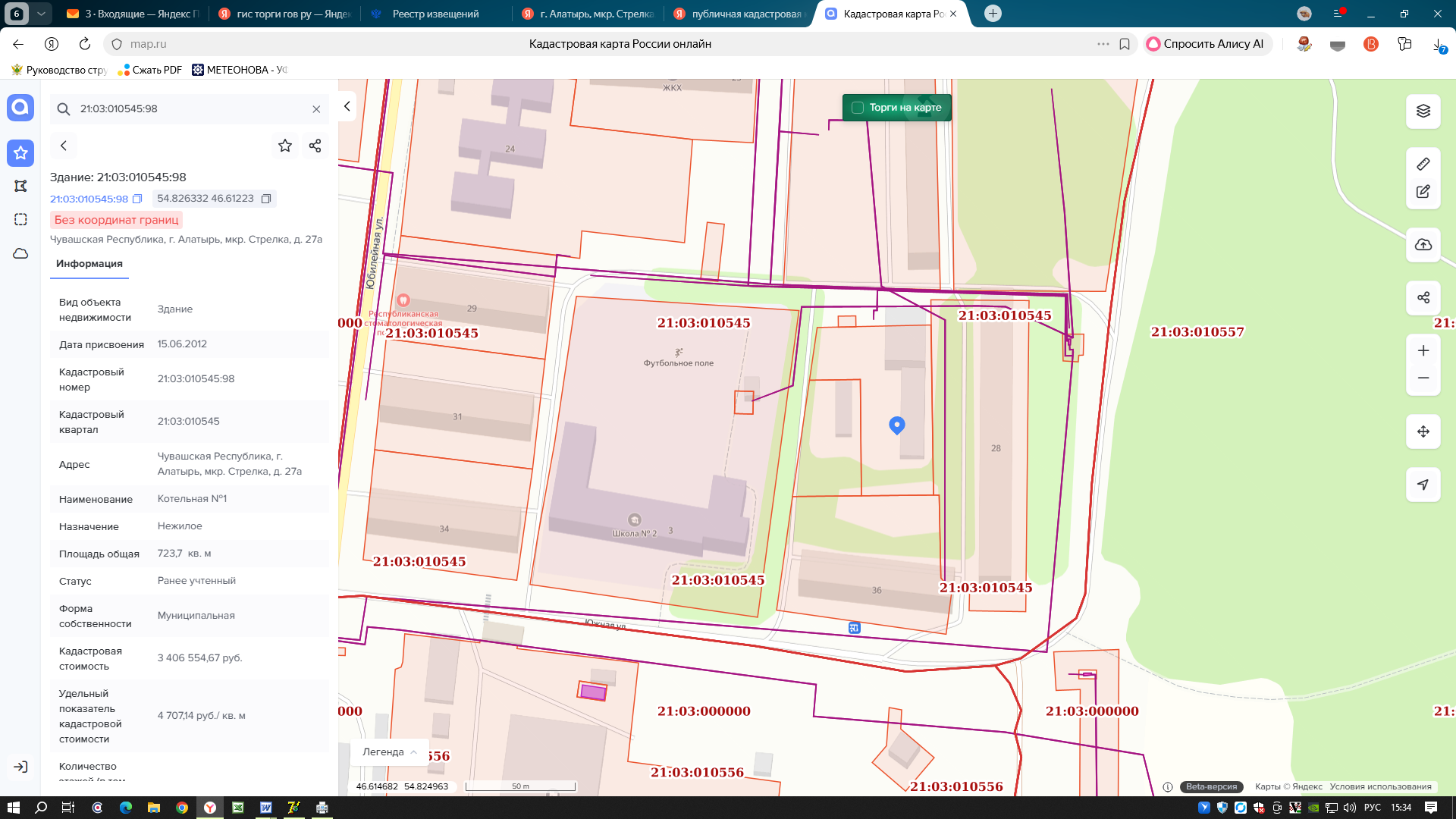Share the building card

pyautogui.click(x=315, y=146)
